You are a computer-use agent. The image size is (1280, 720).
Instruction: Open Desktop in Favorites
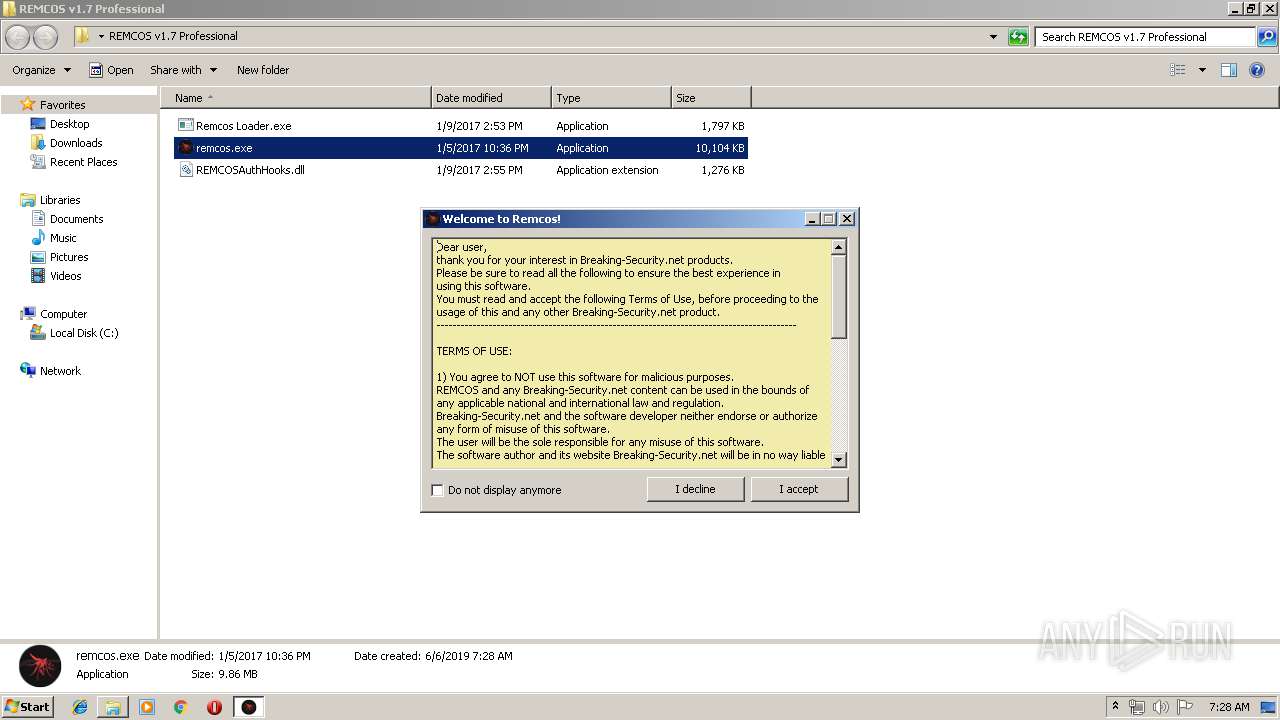[x=69, y=124]
